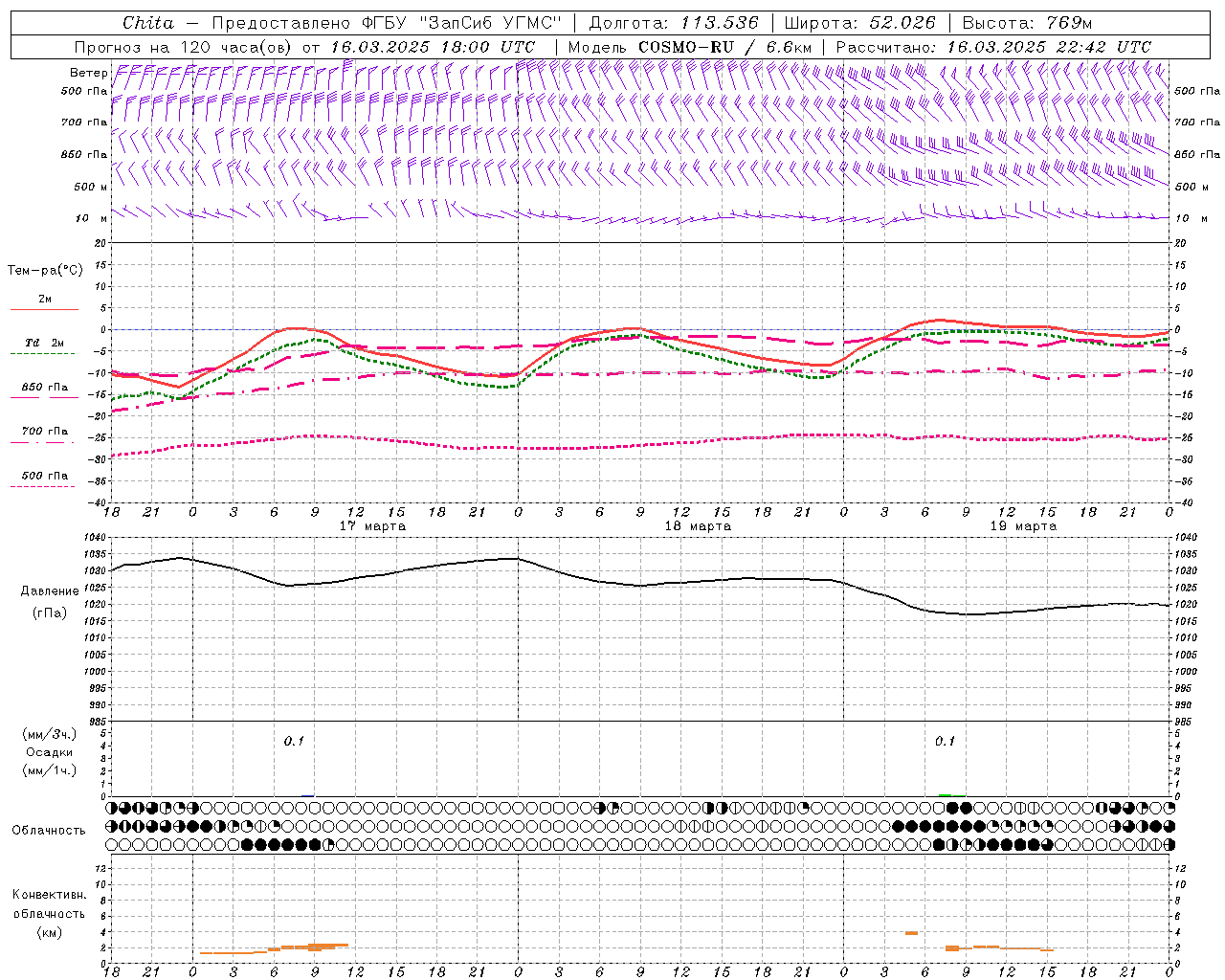Select the latitude value "Широта: 52.026"
This screenshot has width=1225, height=980.
tap(859, 23)
